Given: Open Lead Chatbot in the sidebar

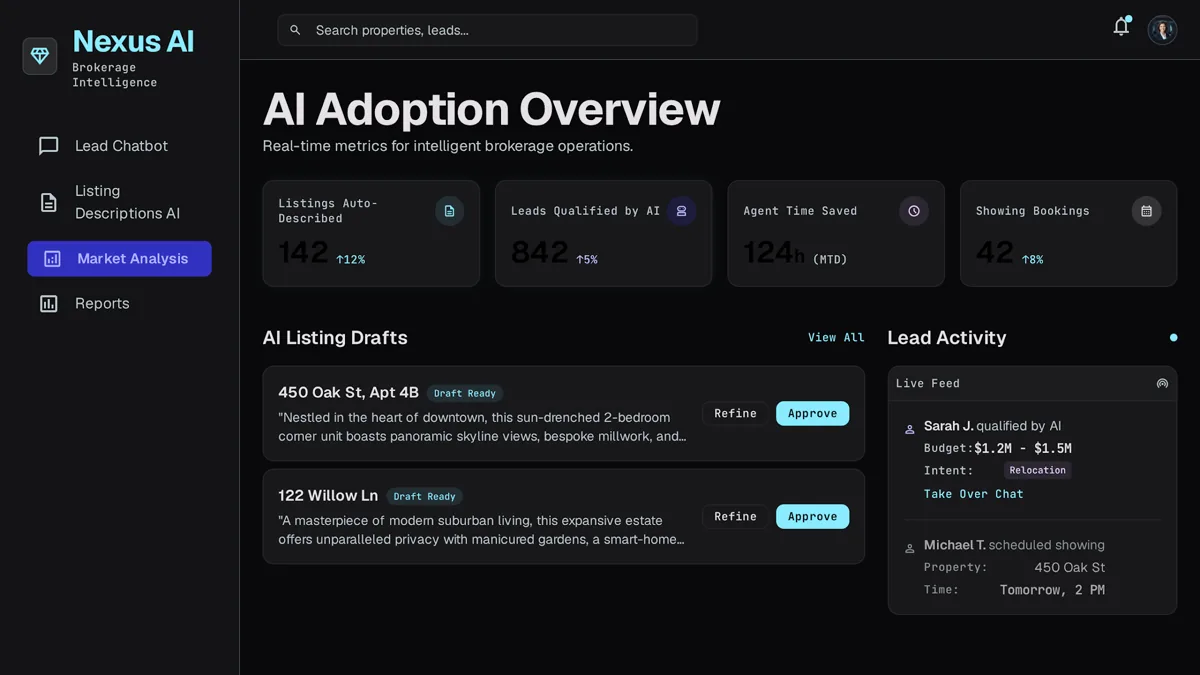Looking at the screenshot, I should (119, 146).
